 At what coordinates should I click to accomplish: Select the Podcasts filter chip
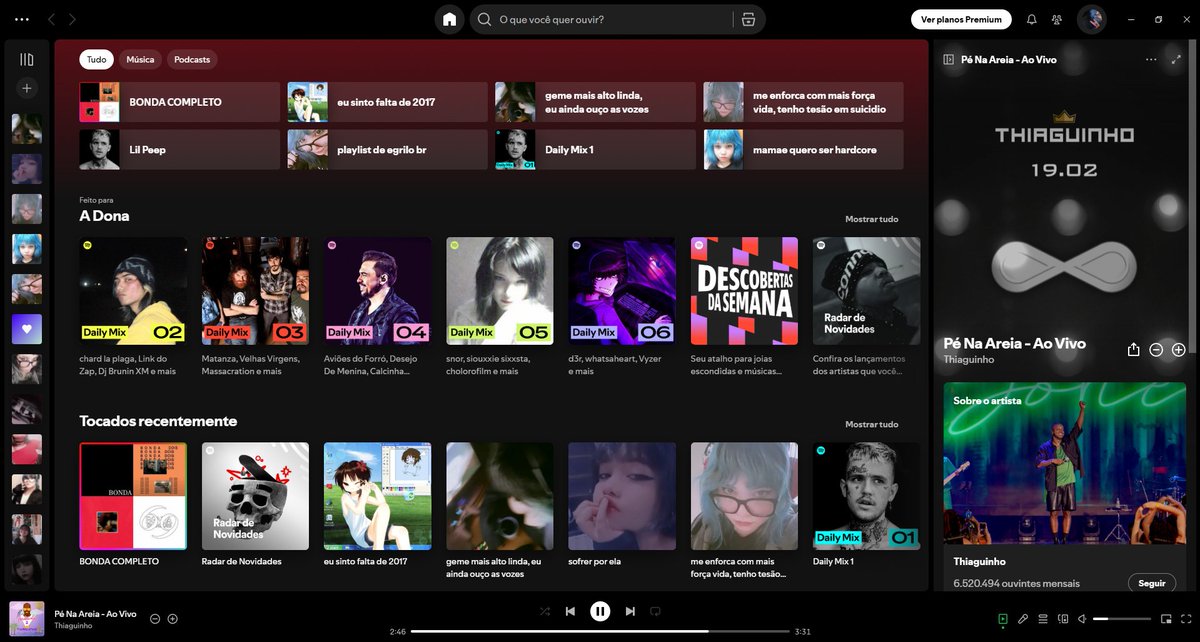[x=192, y=59]
